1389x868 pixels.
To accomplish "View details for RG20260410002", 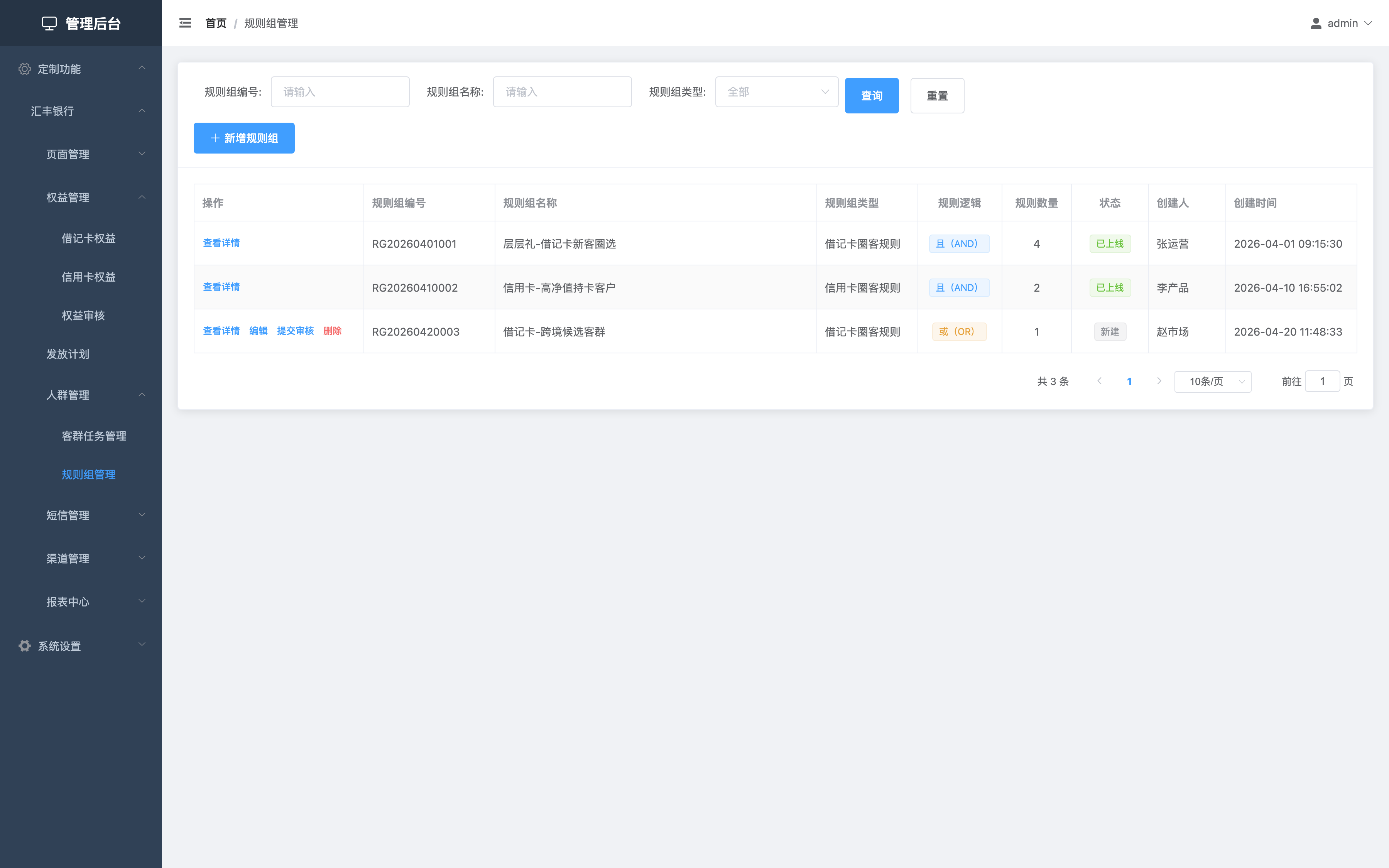I will [x=221, y=287].
